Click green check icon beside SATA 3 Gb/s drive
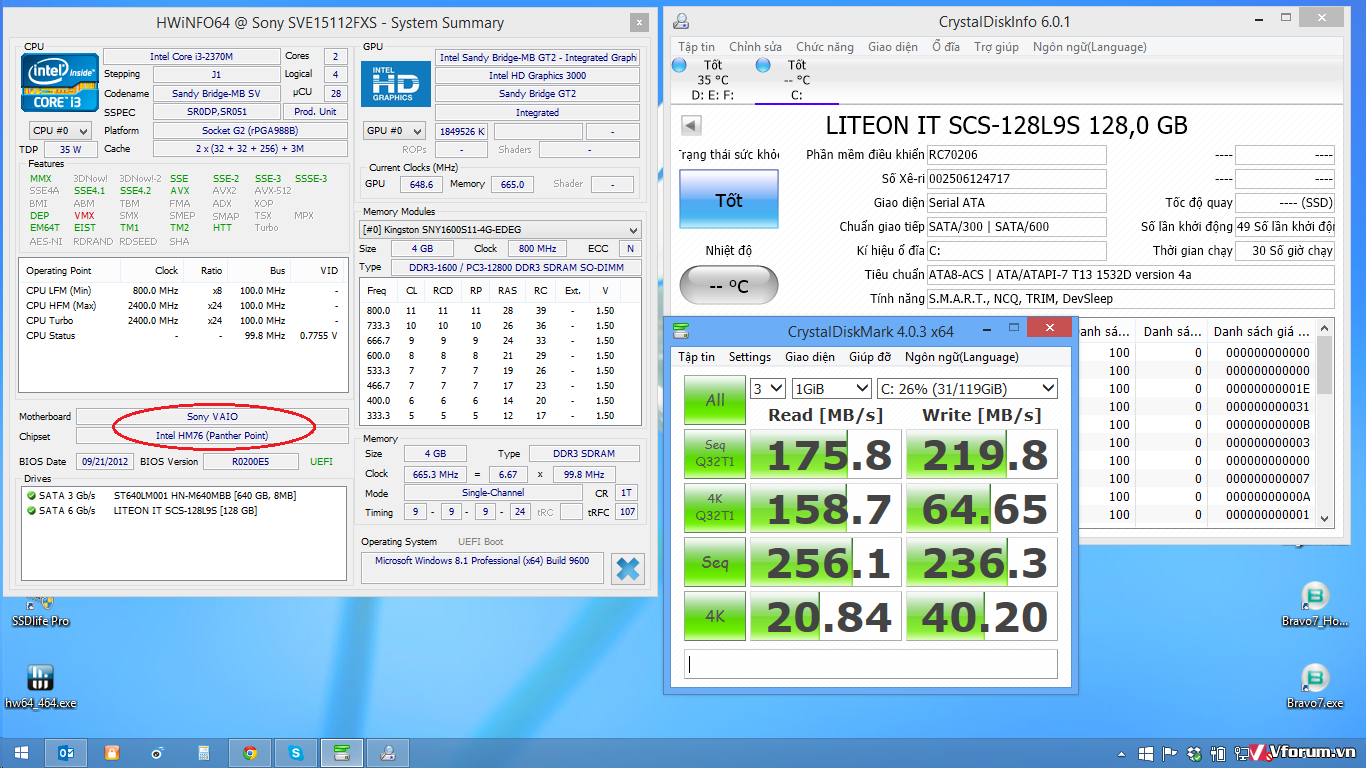 click(31, 495)
